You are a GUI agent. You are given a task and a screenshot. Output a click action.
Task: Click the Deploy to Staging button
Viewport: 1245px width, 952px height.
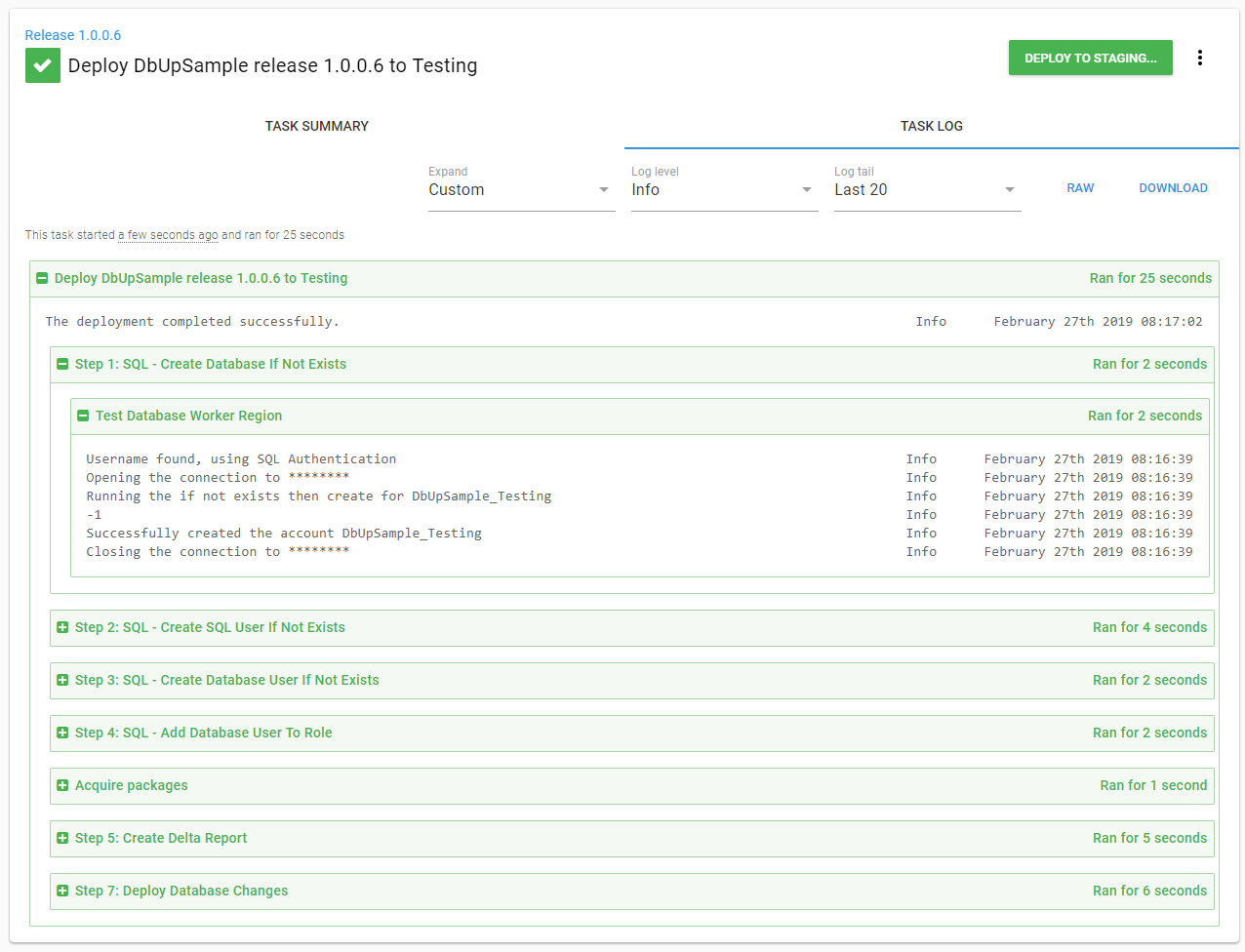click(1090, 59)
